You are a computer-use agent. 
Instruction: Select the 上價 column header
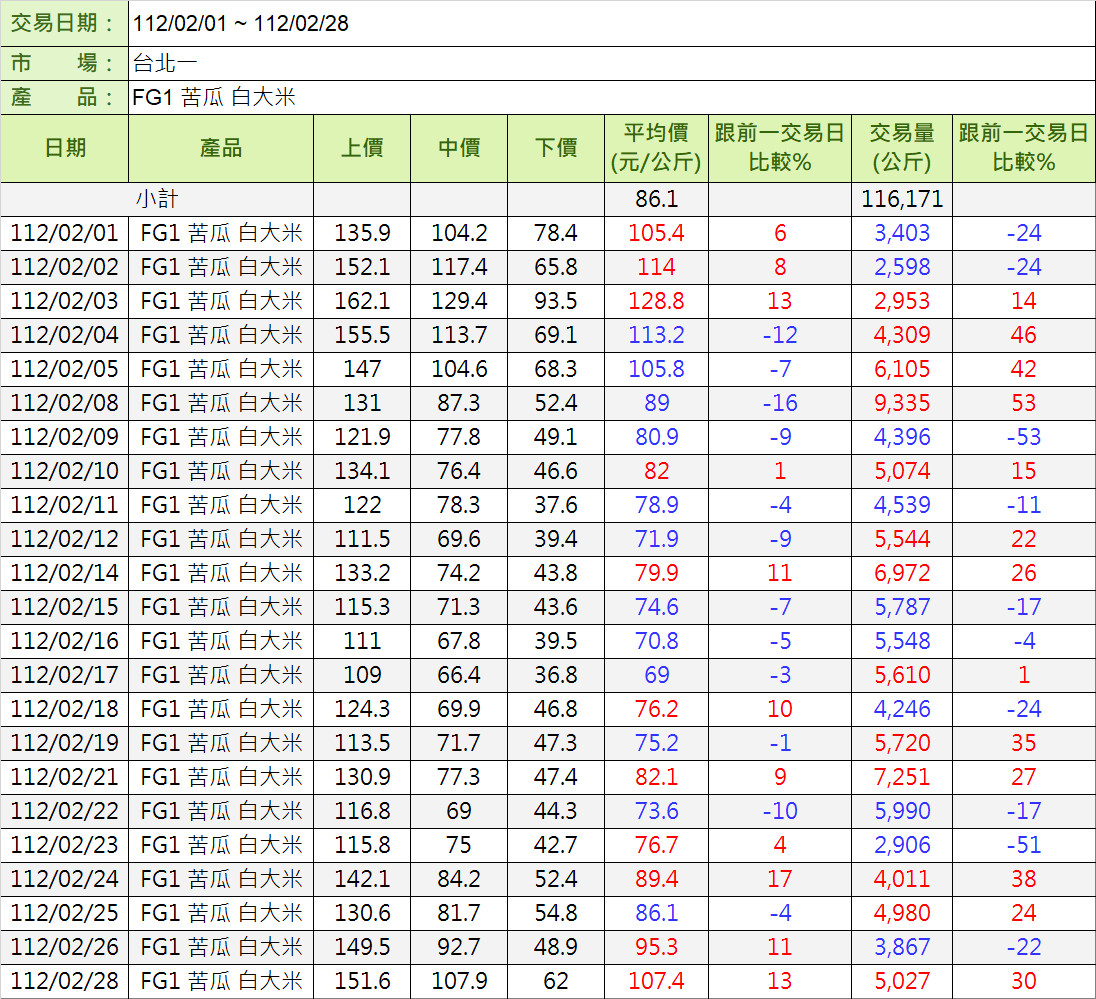(x=362, y=148)
